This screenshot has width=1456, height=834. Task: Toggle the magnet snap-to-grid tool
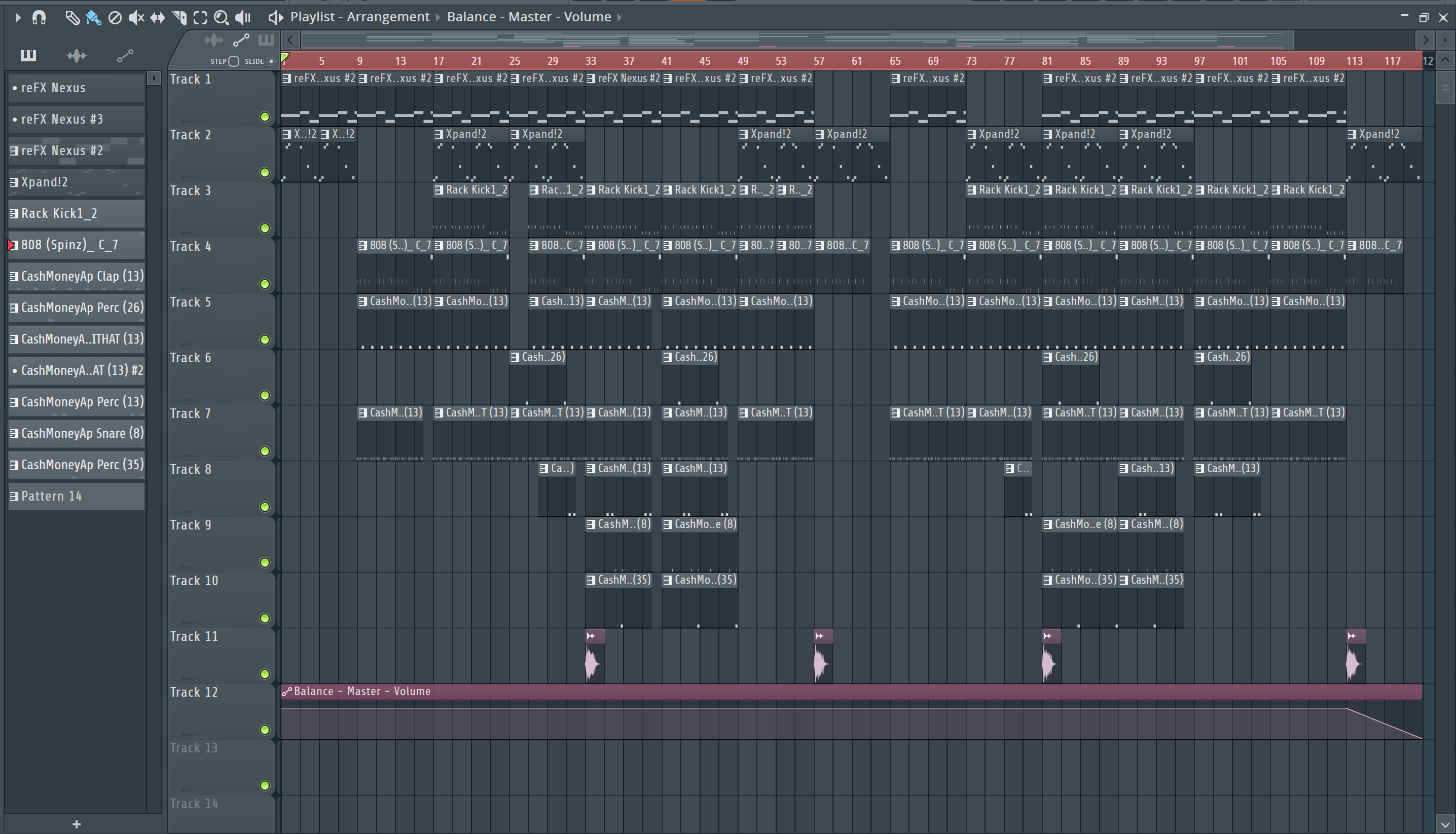[x=39, y=17]
